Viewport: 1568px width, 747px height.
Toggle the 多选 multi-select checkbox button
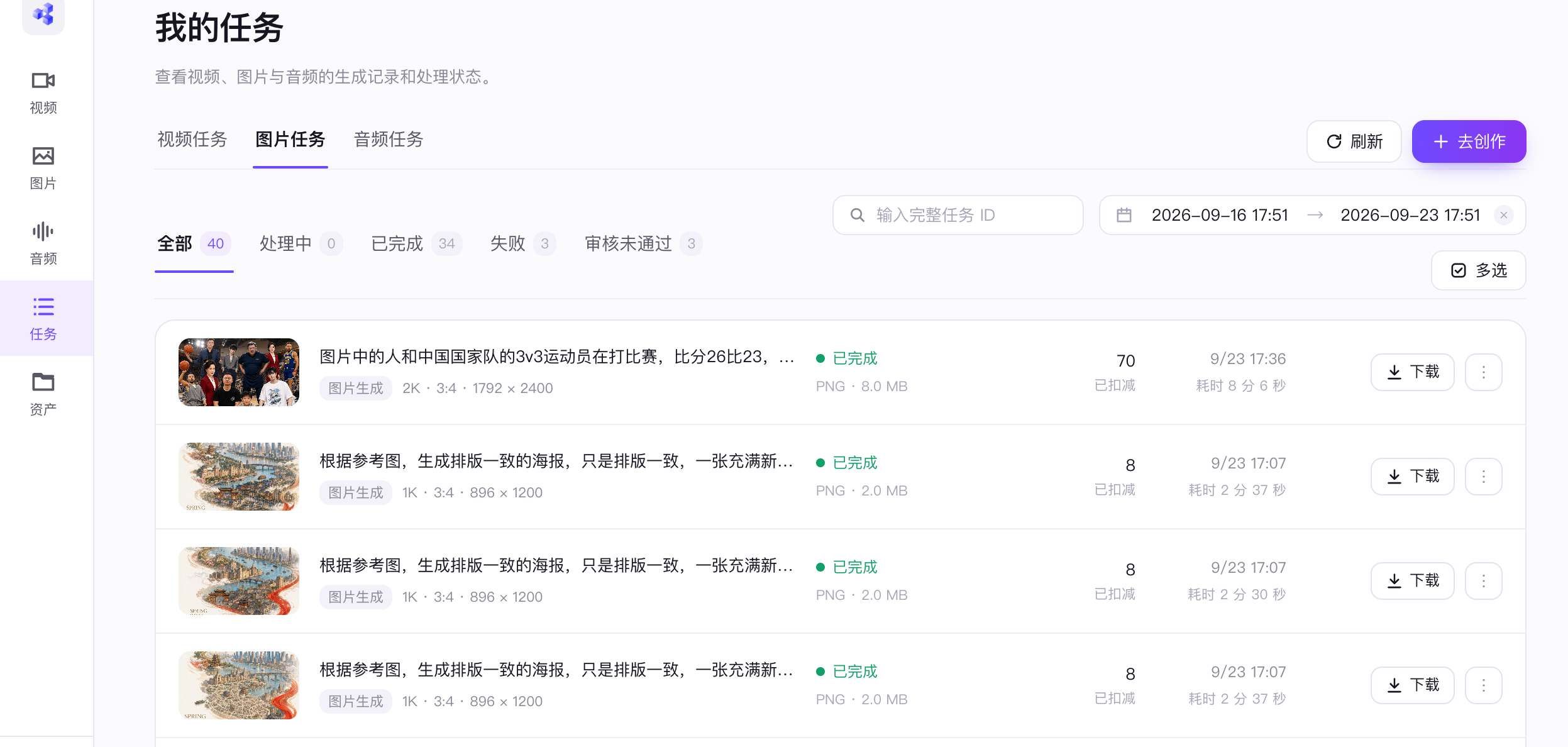click(1478, 270)
